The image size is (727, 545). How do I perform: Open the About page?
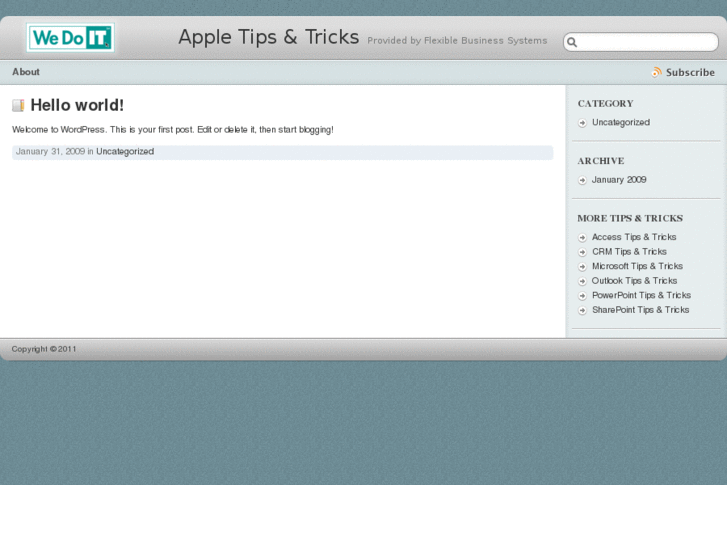26,72
